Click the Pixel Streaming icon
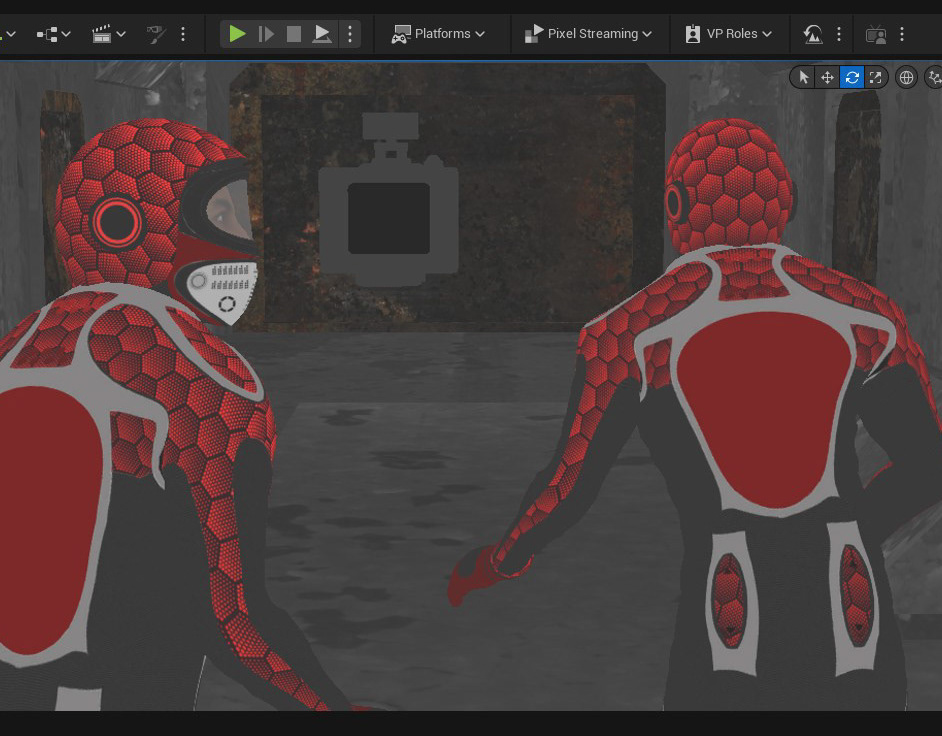The width and height of the screenshot is (942, 736). coord(533,34)
